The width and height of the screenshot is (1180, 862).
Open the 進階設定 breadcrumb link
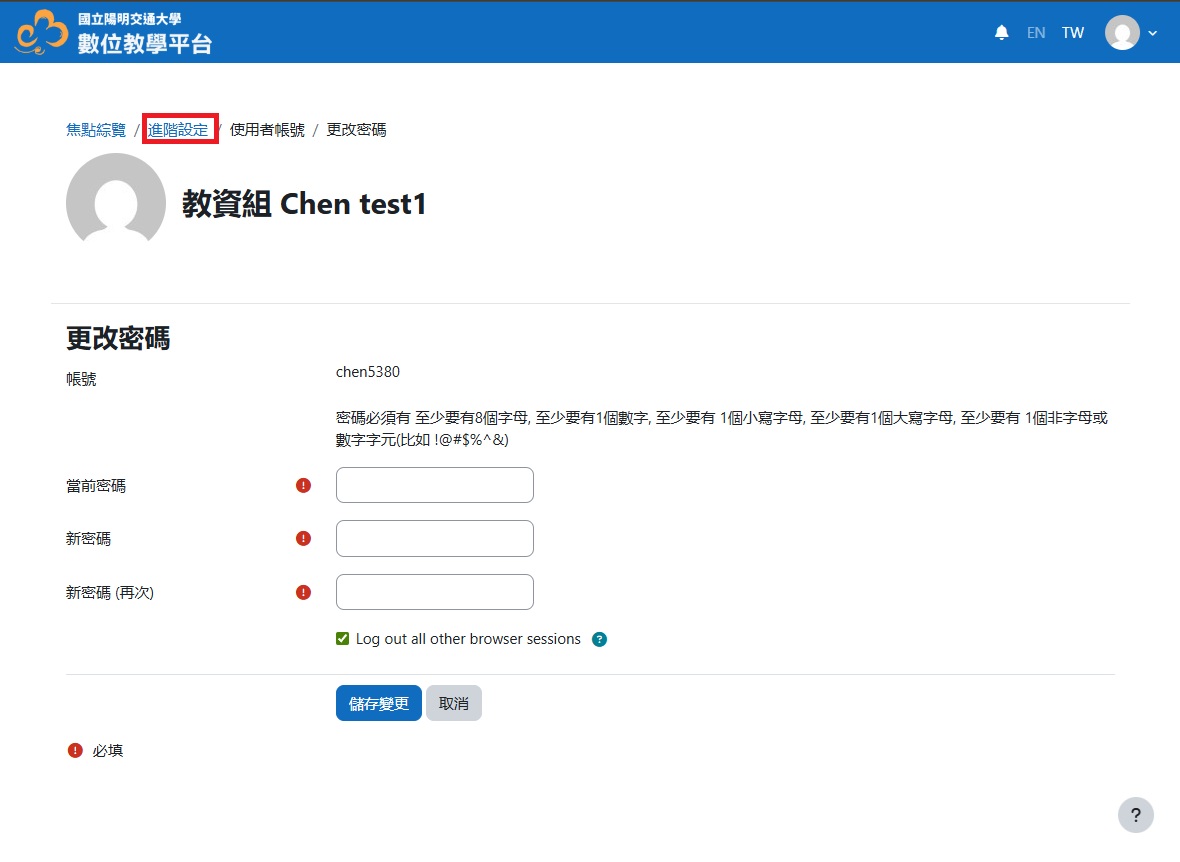point(179,130)
